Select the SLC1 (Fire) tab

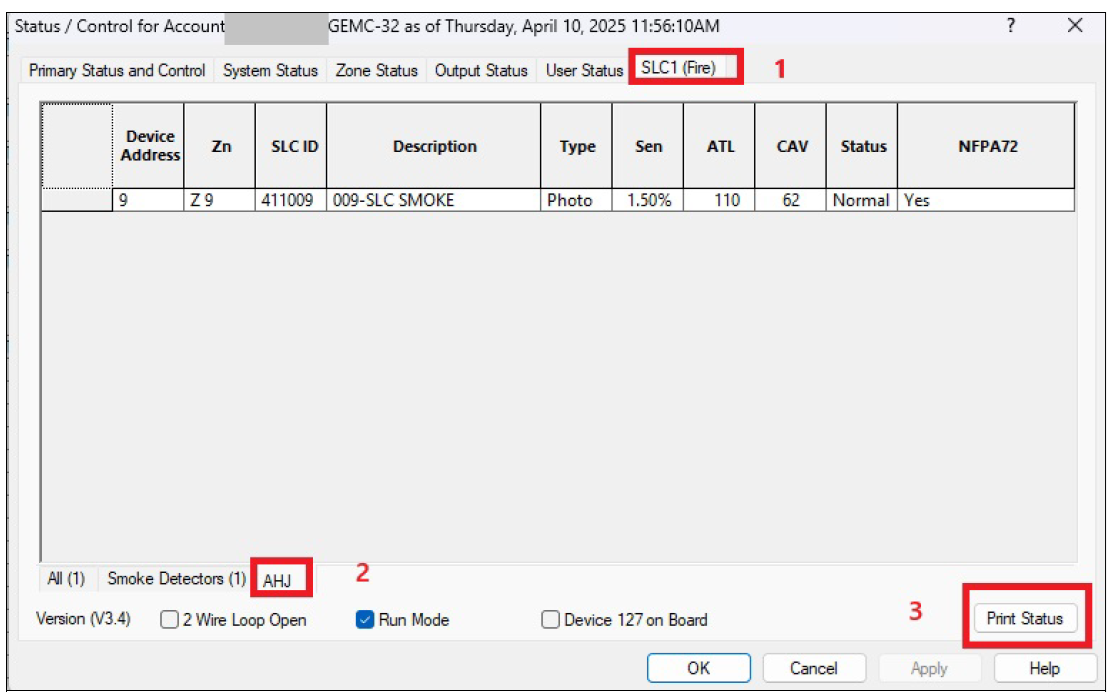click(x=678, y=69)
